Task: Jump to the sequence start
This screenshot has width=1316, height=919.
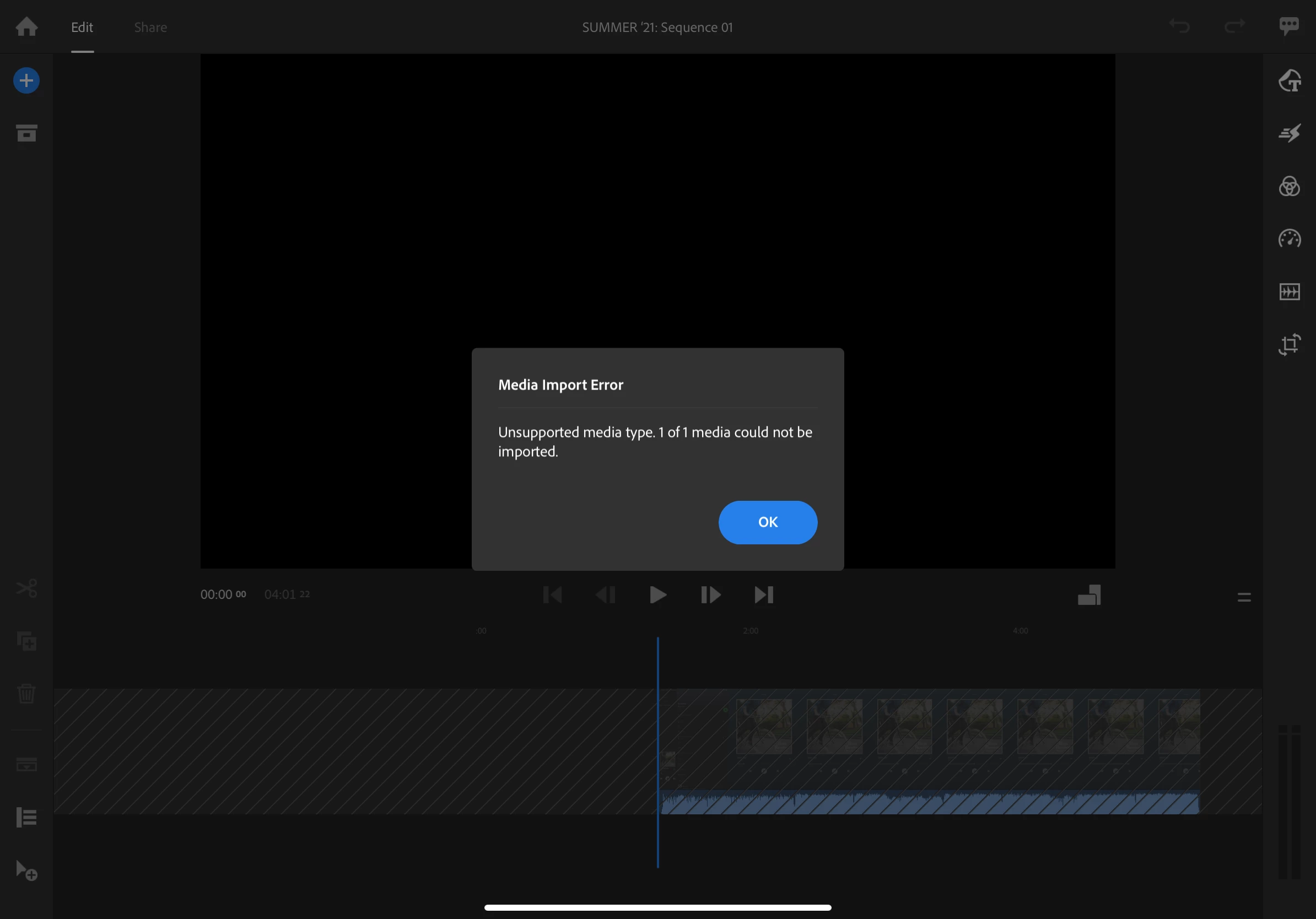Action: [x=552, y=594]
